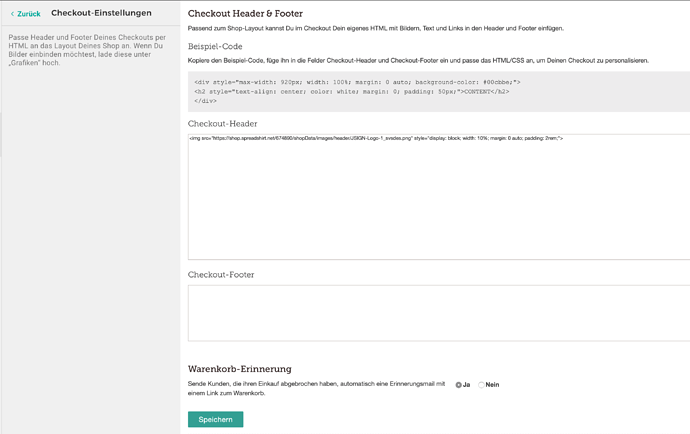Click the Checkout Header & Footer heading
The image size is (690, 434).
point(245,13)
